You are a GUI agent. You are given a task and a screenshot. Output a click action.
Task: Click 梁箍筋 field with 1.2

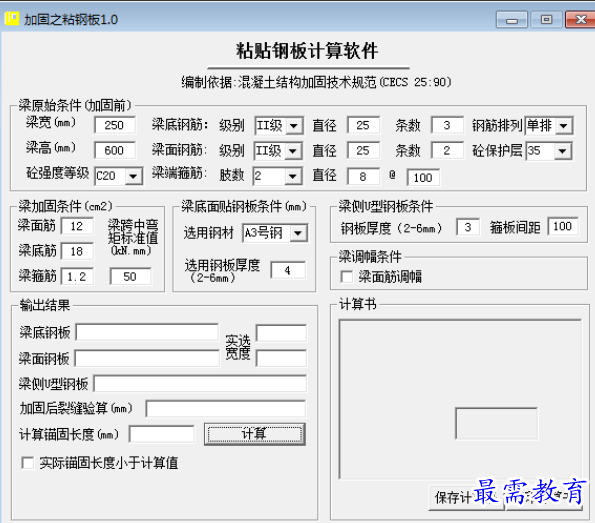[x=77, y=277]
